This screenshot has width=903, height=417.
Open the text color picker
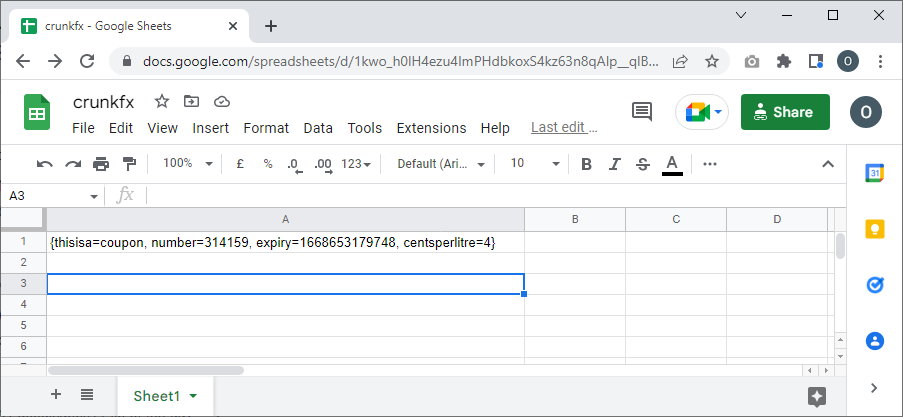pyautogui.click(x=672, y=164)
